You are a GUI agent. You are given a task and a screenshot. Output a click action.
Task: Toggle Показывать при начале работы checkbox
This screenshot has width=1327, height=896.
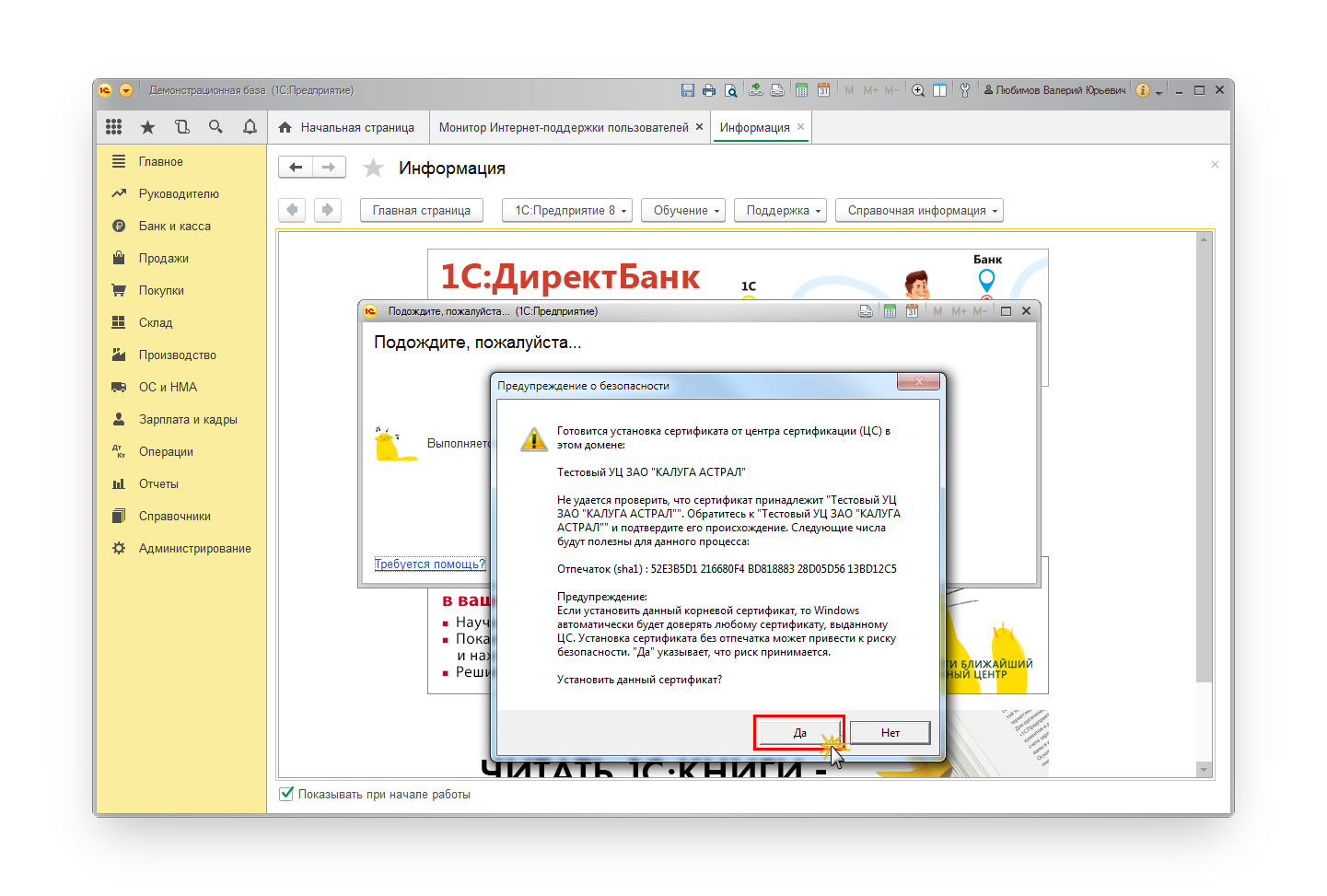[x=286, y=794]
